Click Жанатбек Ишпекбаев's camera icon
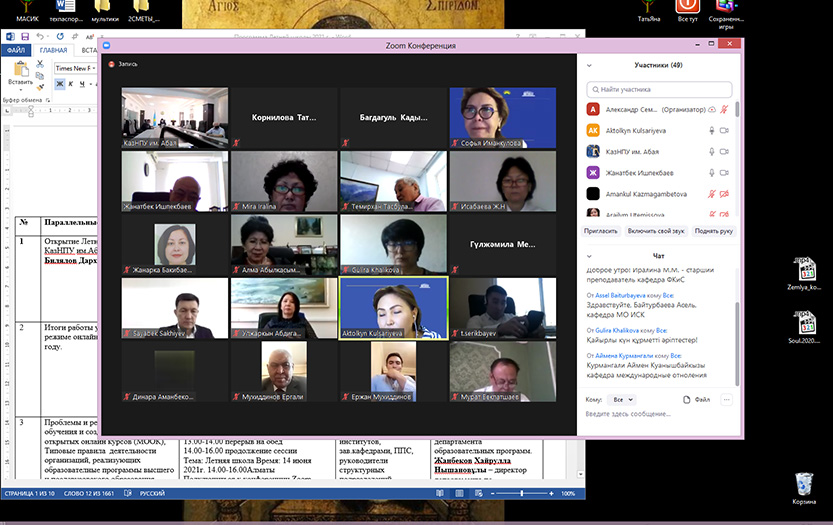Screen dimensions: 833x525 click(727, 172)
